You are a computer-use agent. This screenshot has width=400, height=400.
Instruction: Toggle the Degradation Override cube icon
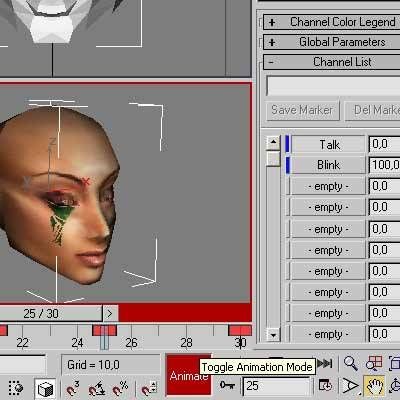(x=45, y=389)
